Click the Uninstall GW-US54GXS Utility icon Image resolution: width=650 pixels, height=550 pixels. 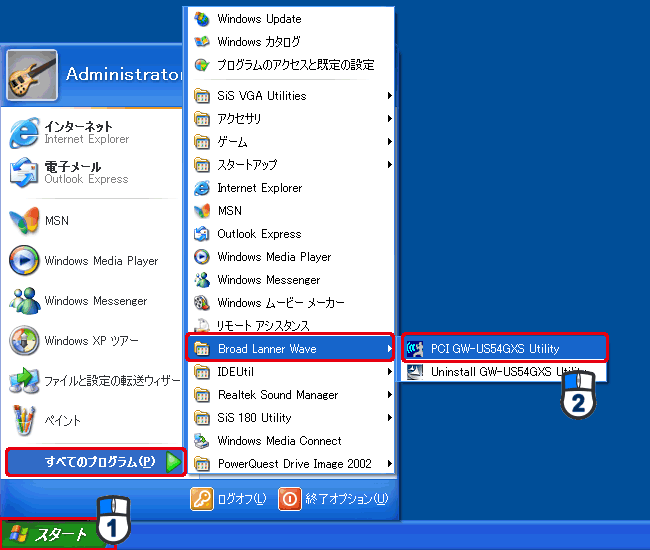[x=415, y=372]
